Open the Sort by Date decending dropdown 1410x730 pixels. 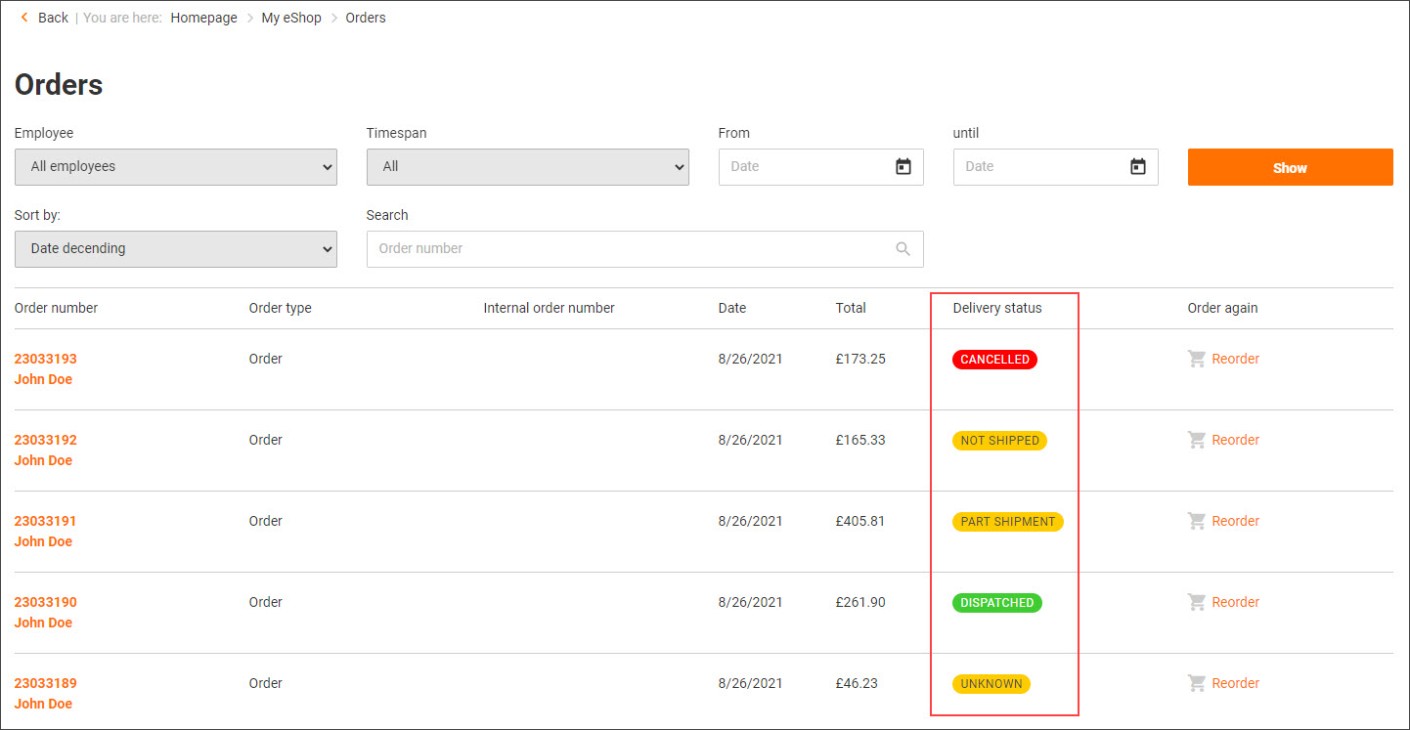pos(176,249)
